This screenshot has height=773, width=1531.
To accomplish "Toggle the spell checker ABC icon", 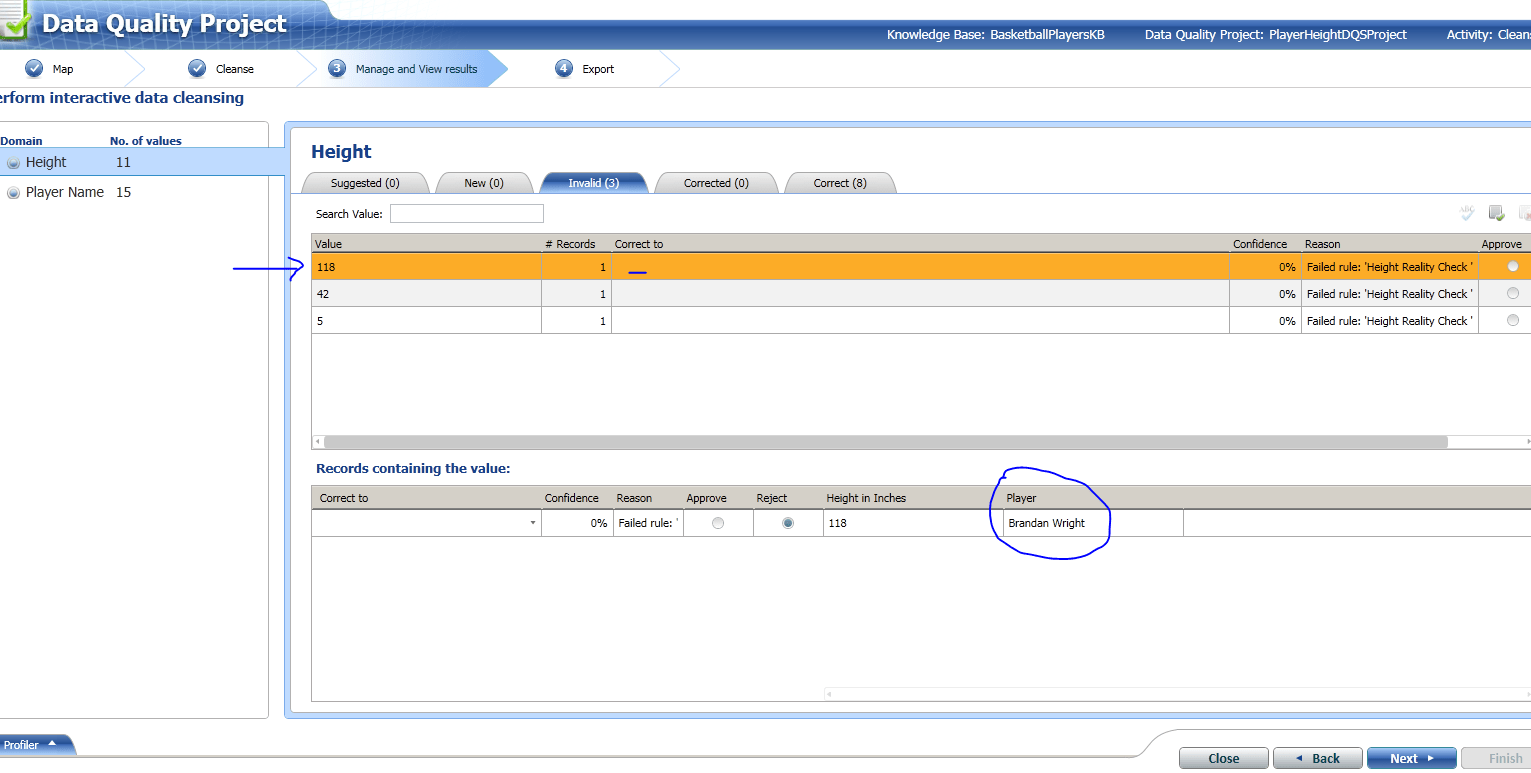I will click(x=1467, y=212).
